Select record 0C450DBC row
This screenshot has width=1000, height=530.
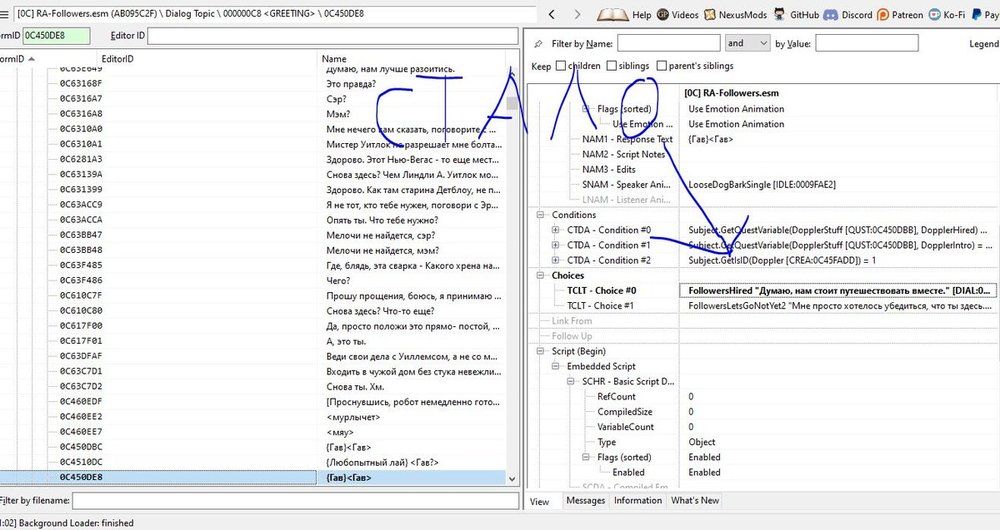[254, 447]
